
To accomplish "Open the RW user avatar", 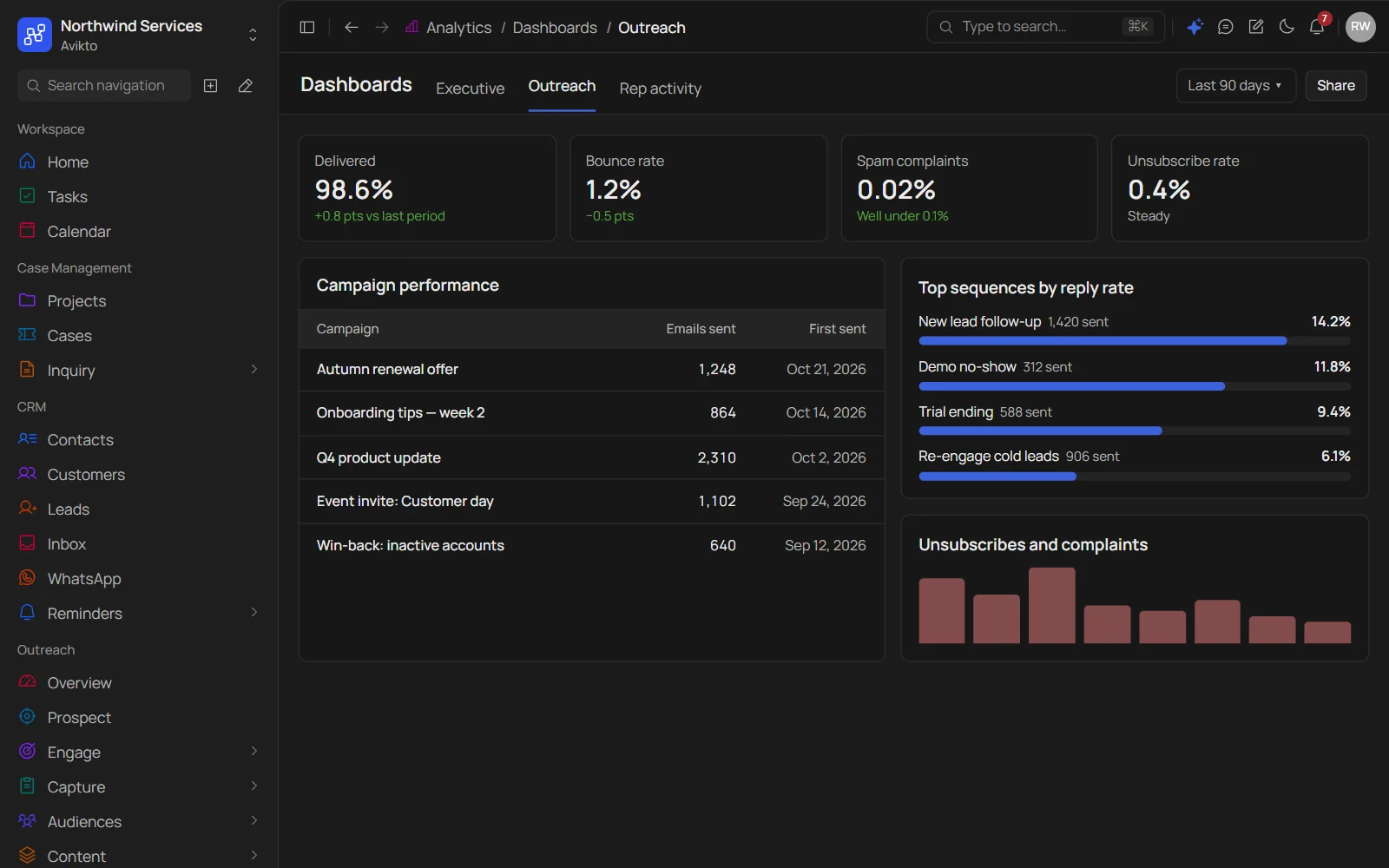I will point(1360,27).
